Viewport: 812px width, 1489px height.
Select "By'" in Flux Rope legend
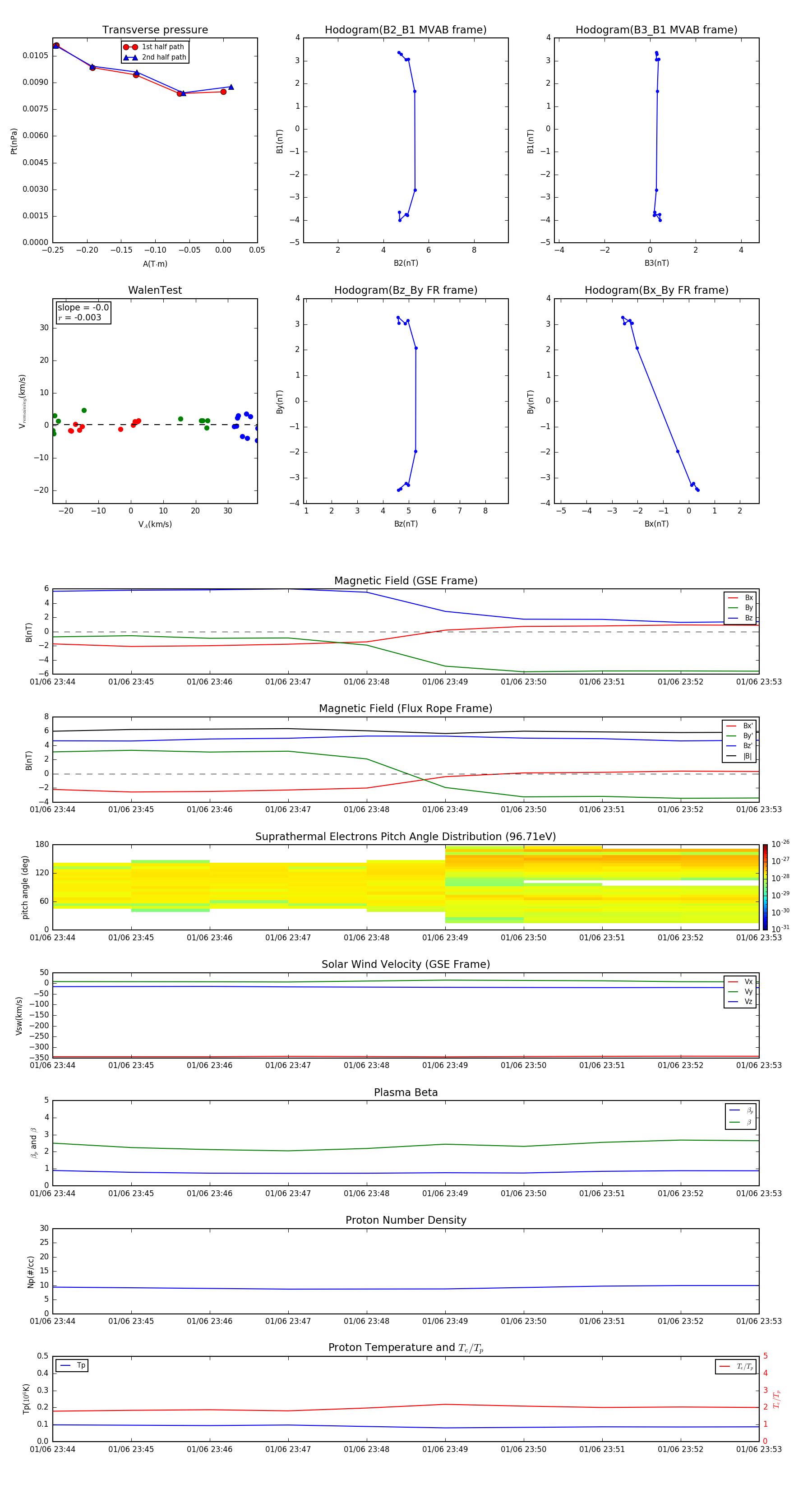[740, 736]
